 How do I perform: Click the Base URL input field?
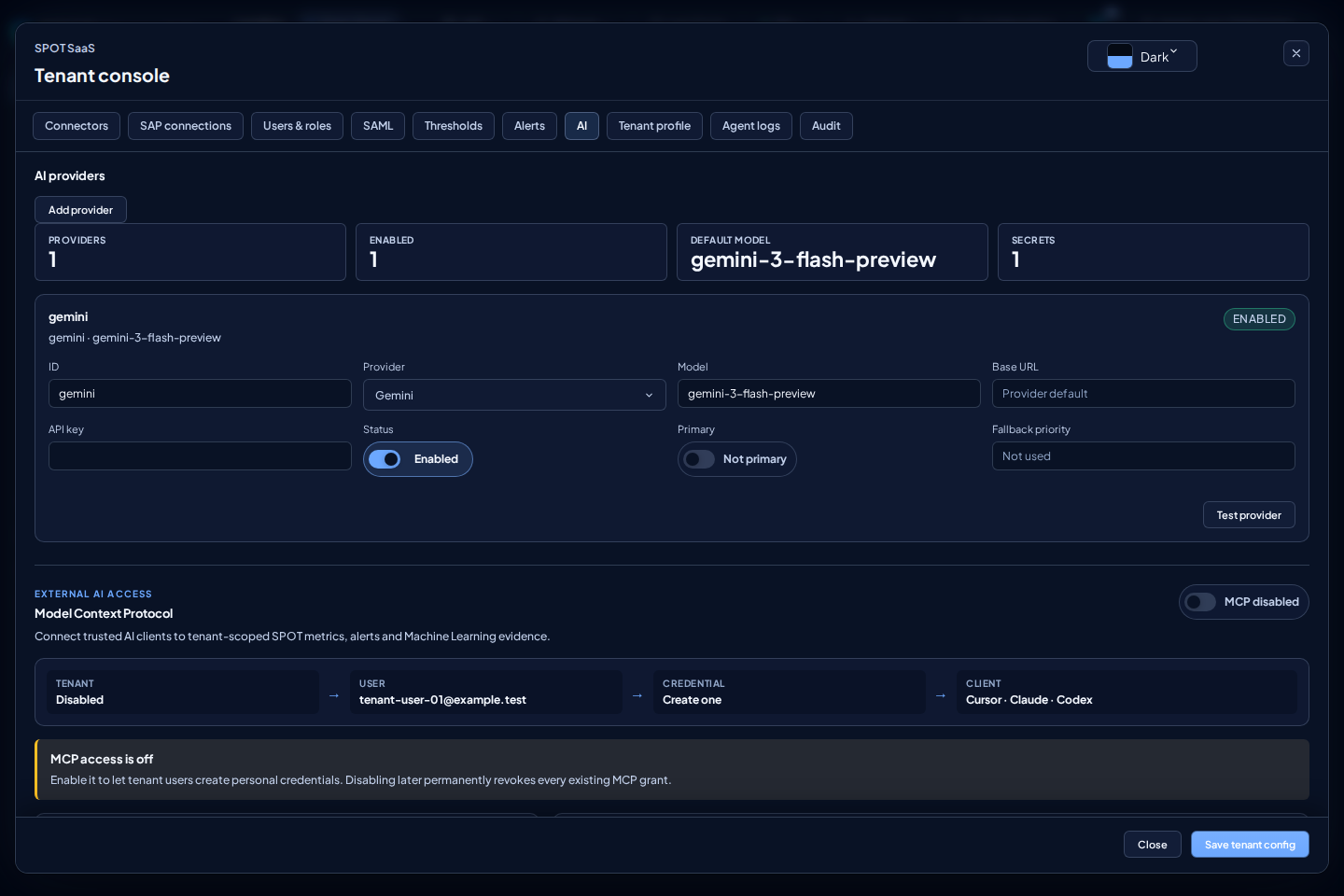pyautogui.click(x=1143, y=394)
